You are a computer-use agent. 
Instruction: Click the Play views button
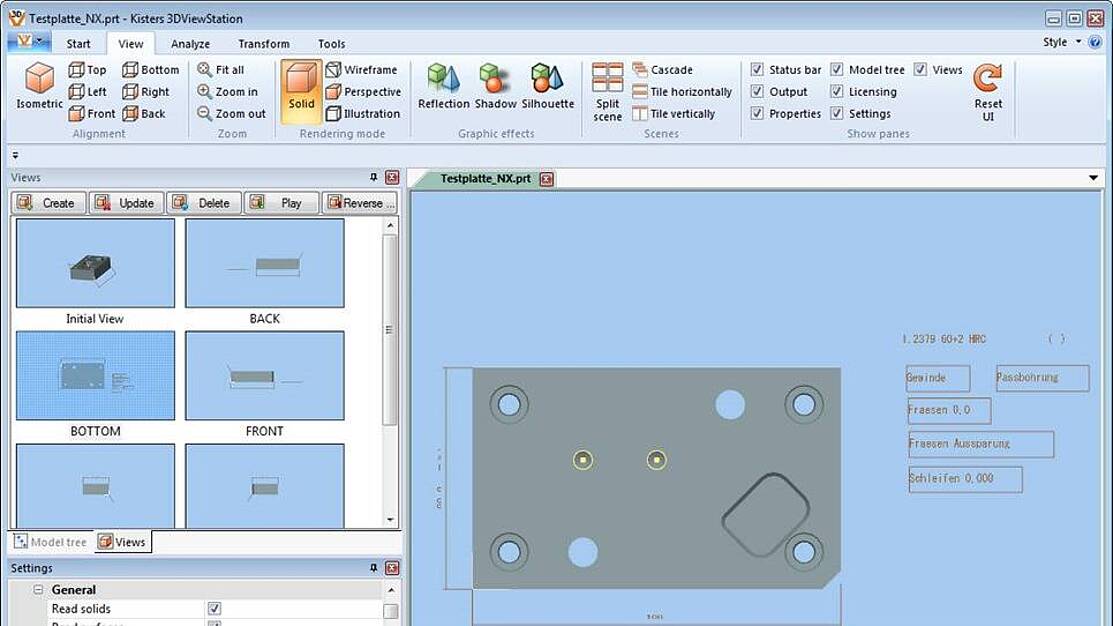(282, 203)
